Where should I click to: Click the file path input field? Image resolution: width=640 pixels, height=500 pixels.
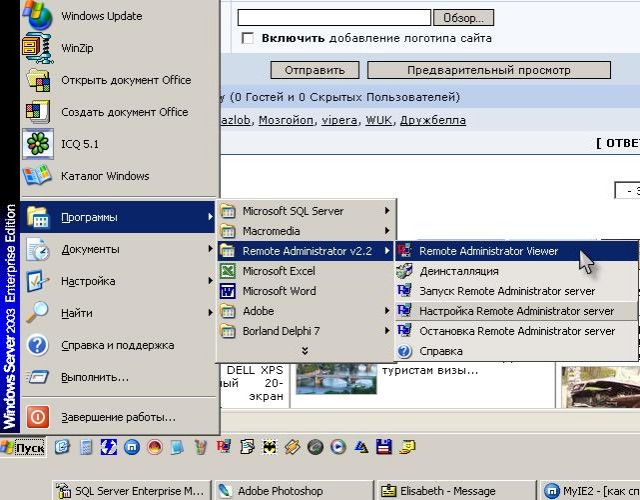click(x=334, y=18)
